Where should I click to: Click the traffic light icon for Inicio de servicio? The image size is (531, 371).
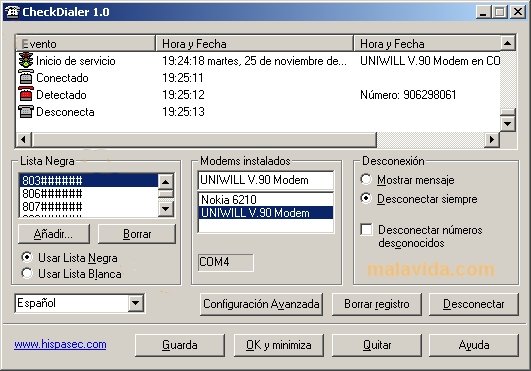[x=26, y=61]
